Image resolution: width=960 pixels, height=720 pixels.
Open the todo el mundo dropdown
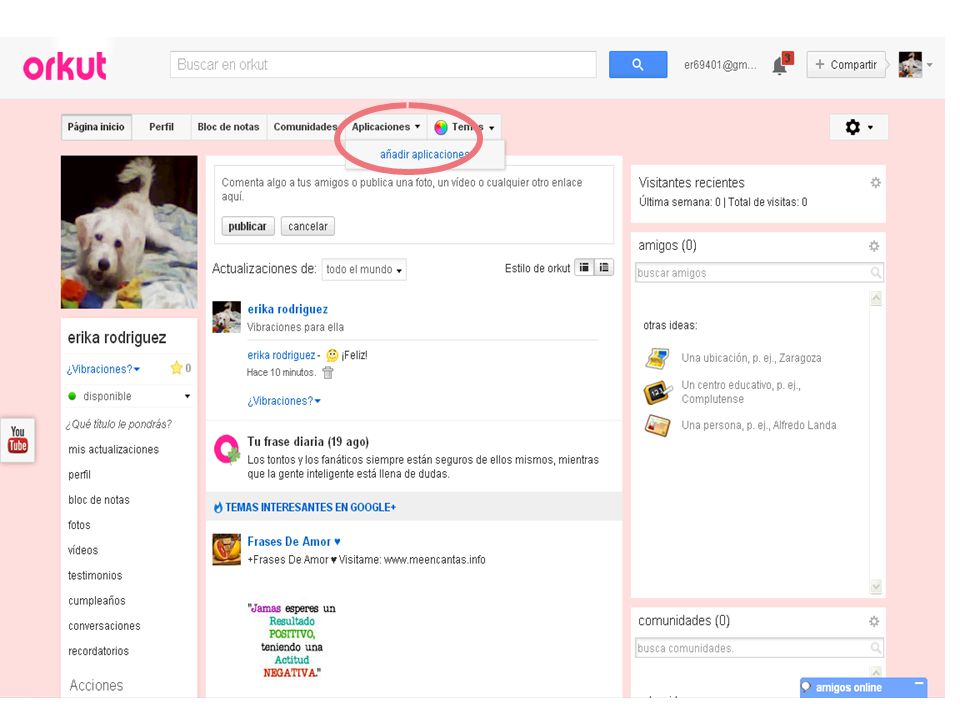pos(364,269)
